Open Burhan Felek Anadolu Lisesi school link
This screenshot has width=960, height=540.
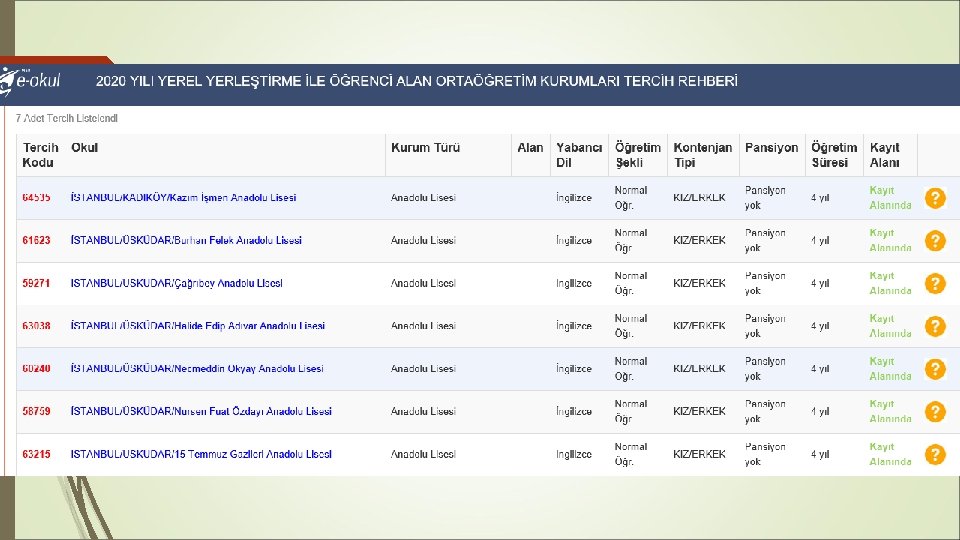(x=186, y=241)
